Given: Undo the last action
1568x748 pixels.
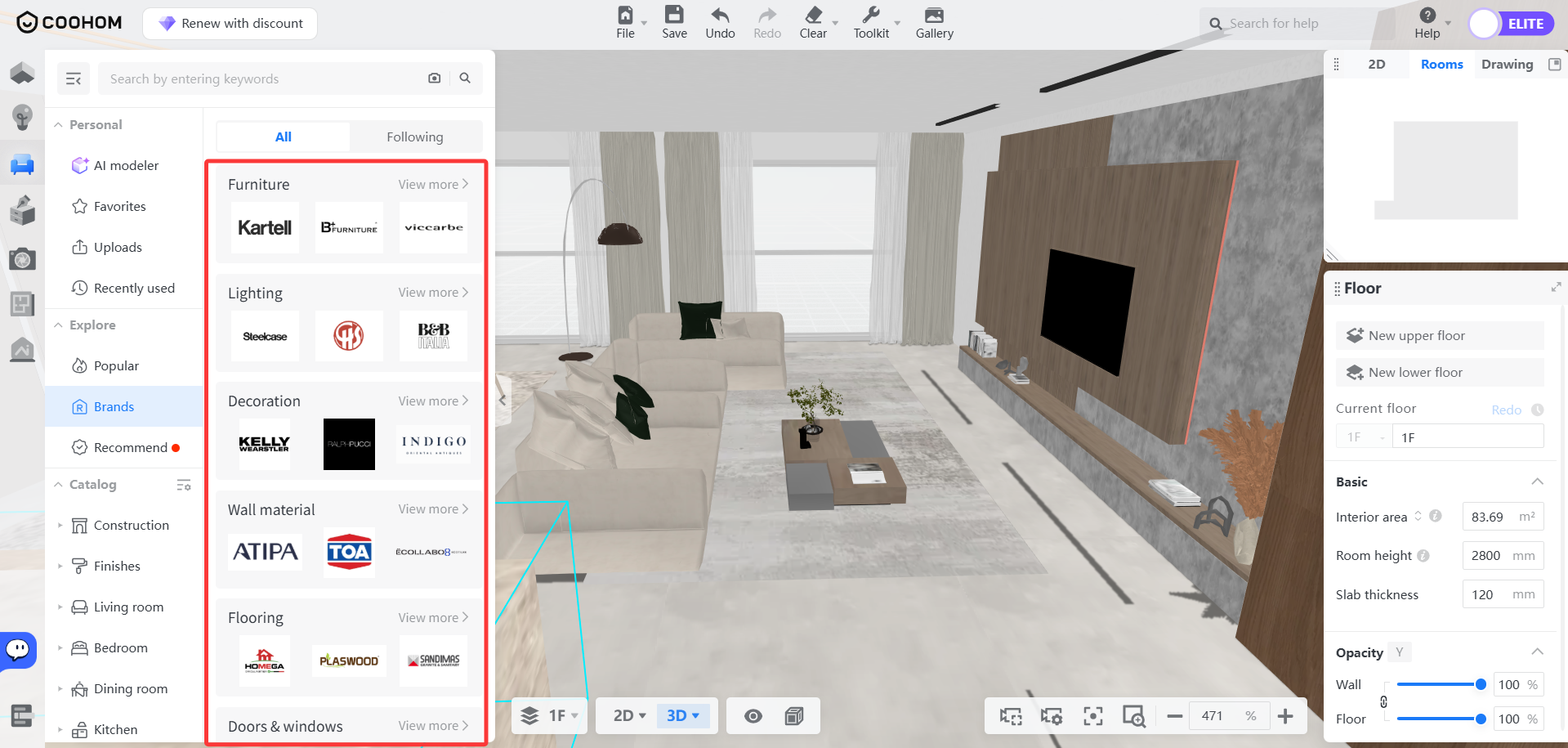Looking at the screenshot, I should point(720,15).
